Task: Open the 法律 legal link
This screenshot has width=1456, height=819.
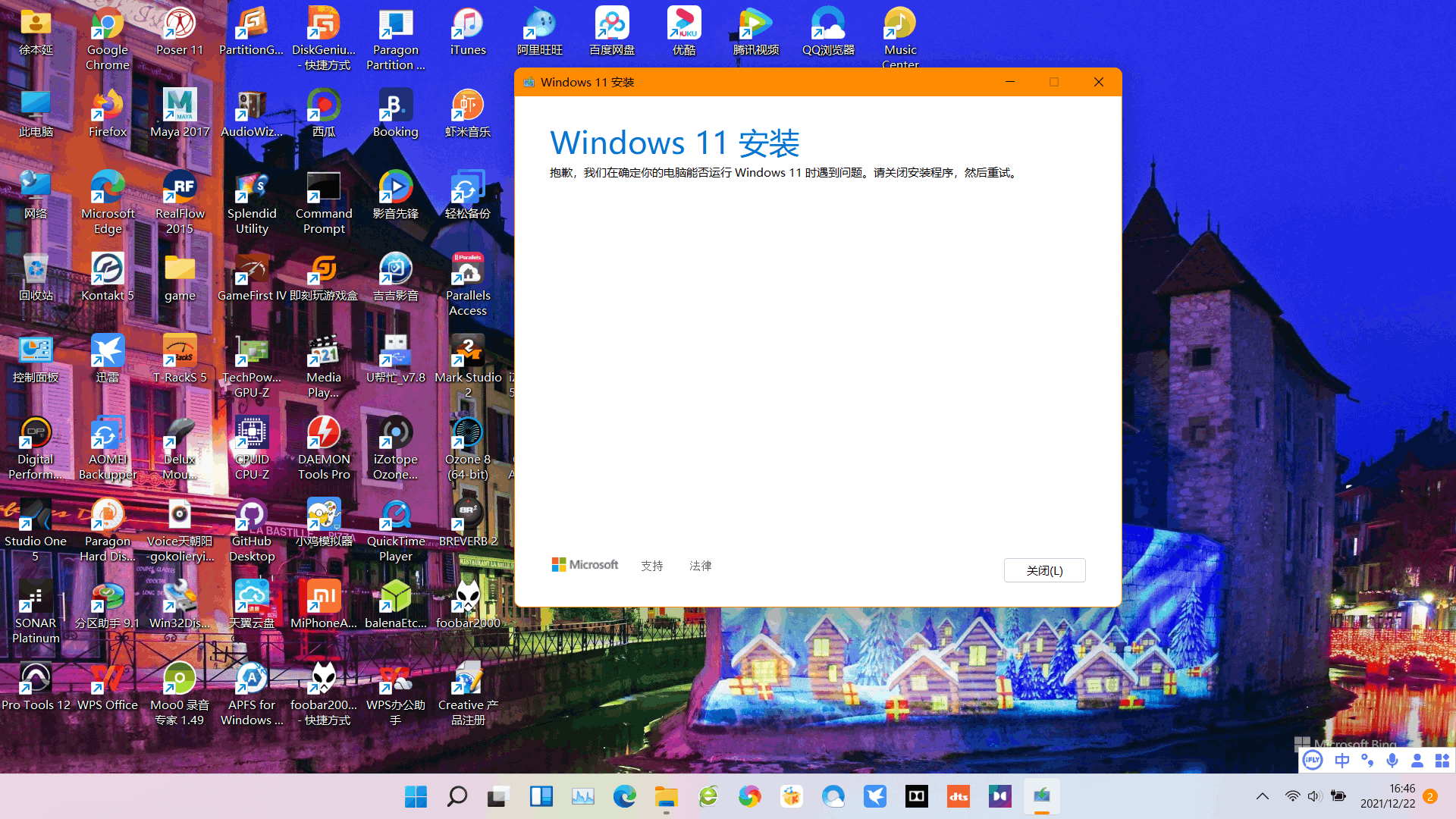Action: 700,566
